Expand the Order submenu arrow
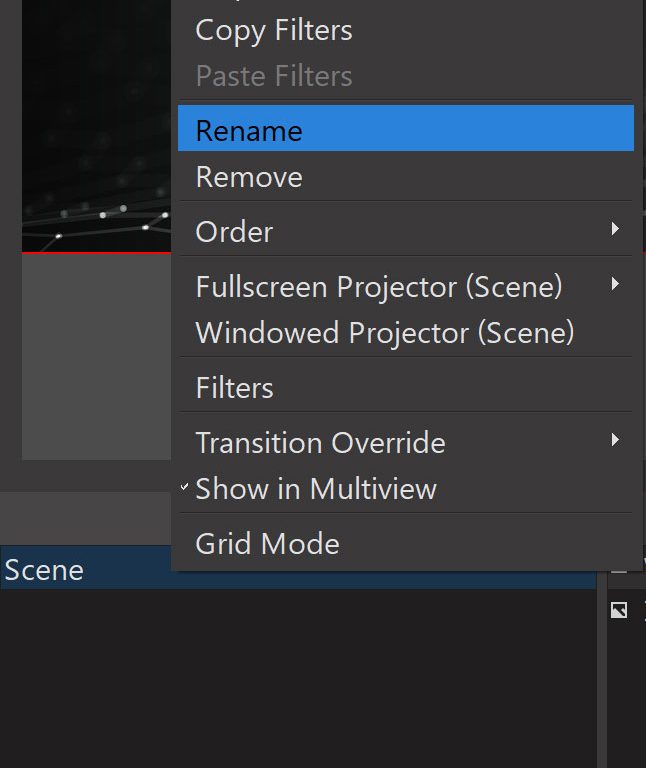Image resolution: width=646 pixels, height=768 pixels. (x=615, y=230)
